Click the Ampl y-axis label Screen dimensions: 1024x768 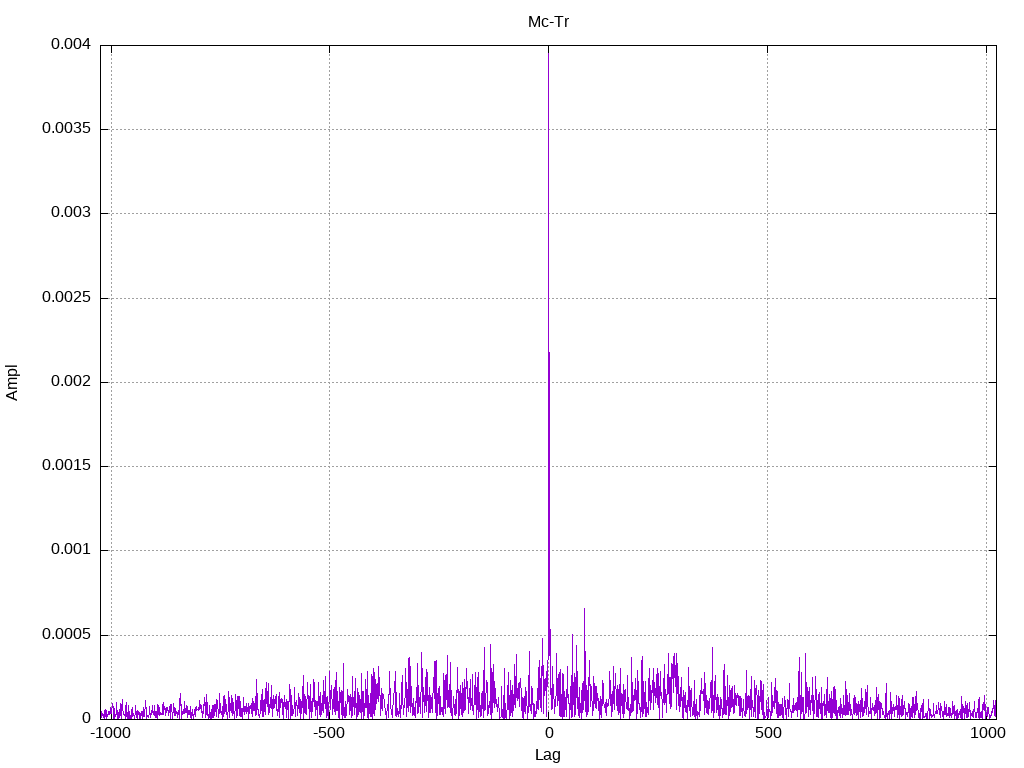point(12,382)
